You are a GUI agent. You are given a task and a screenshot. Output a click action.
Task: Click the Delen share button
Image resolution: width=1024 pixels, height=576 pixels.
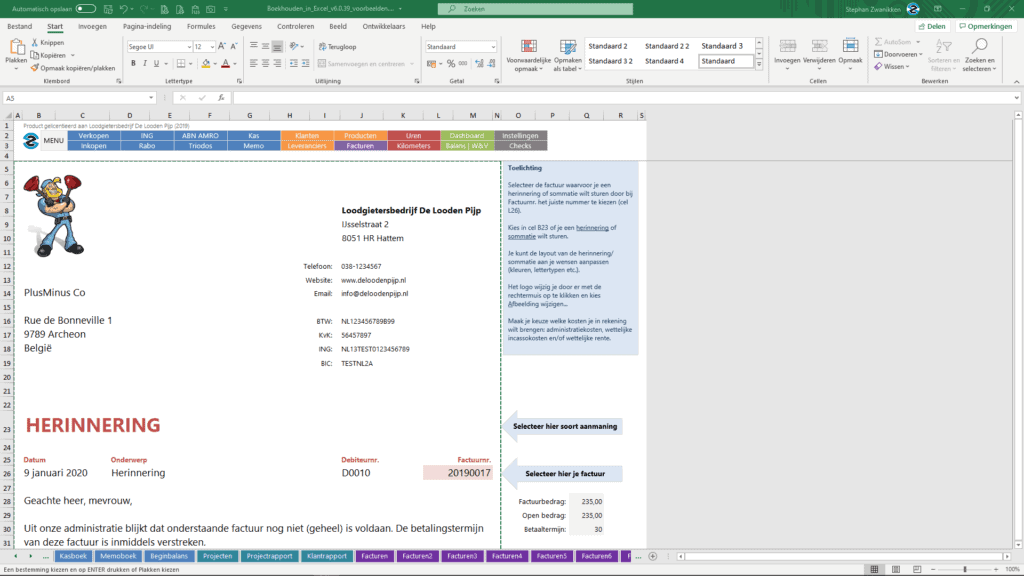(932, 26)
